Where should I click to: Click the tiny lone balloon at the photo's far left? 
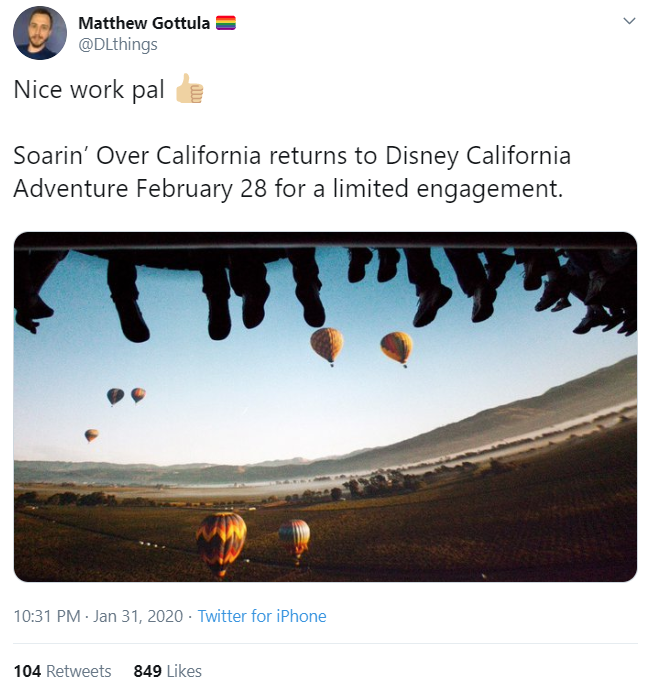(x=91, y=435)
